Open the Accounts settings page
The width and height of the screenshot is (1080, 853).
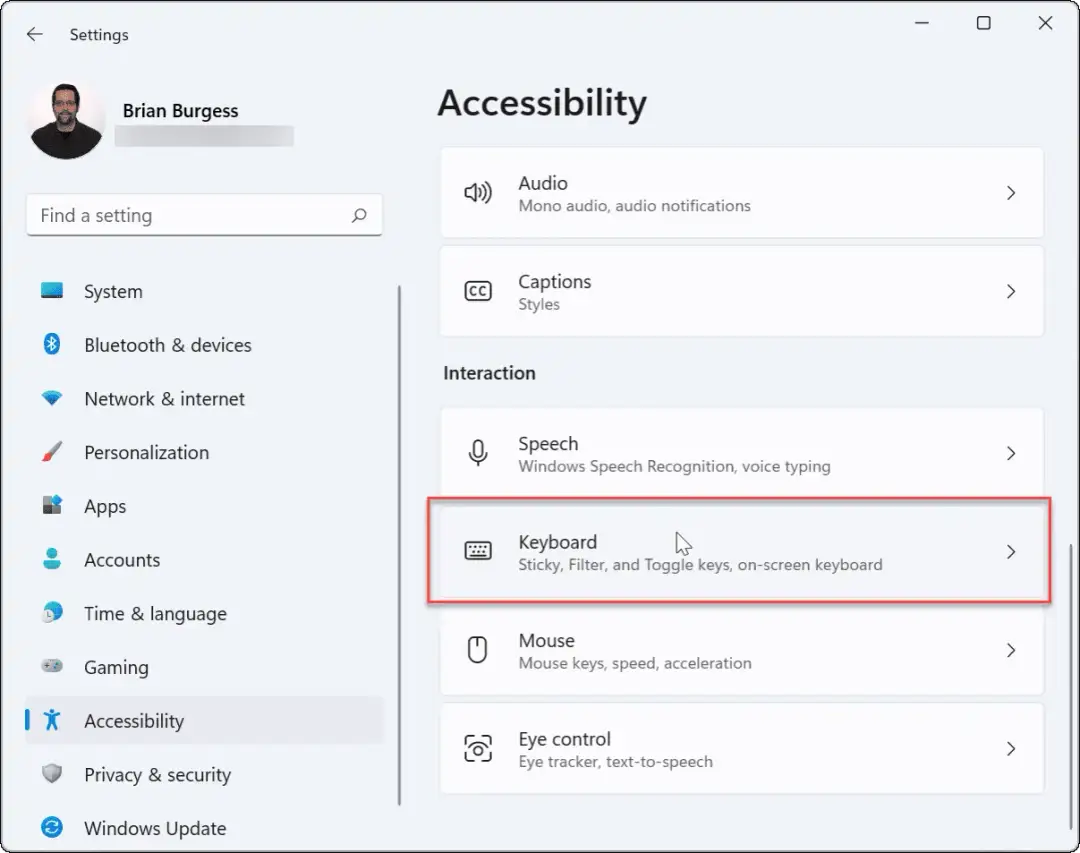point(123,559)
